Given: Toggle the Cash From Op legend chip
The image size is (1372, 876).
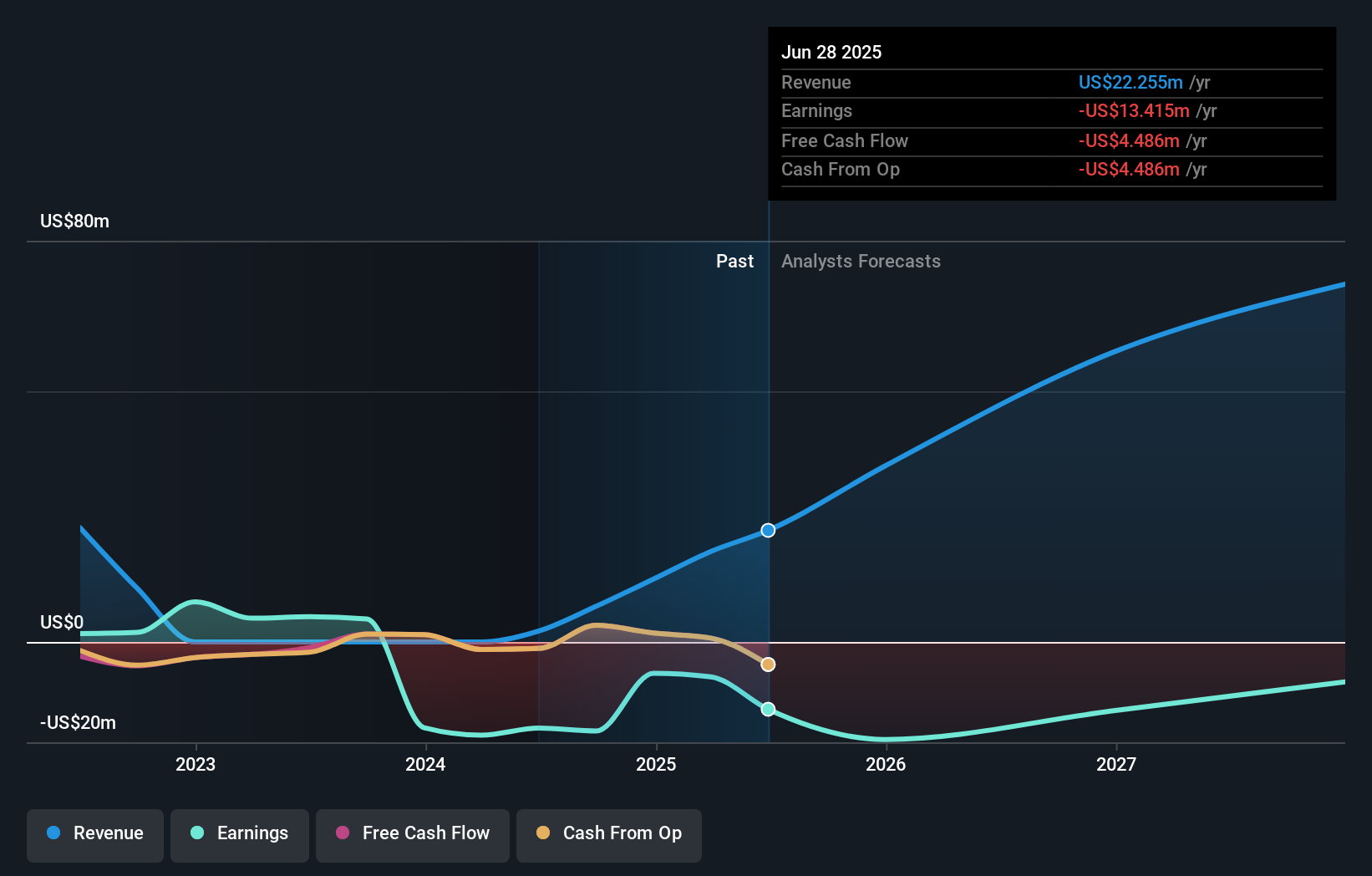Looking at the screenshot, I should [x=608, y=833].
